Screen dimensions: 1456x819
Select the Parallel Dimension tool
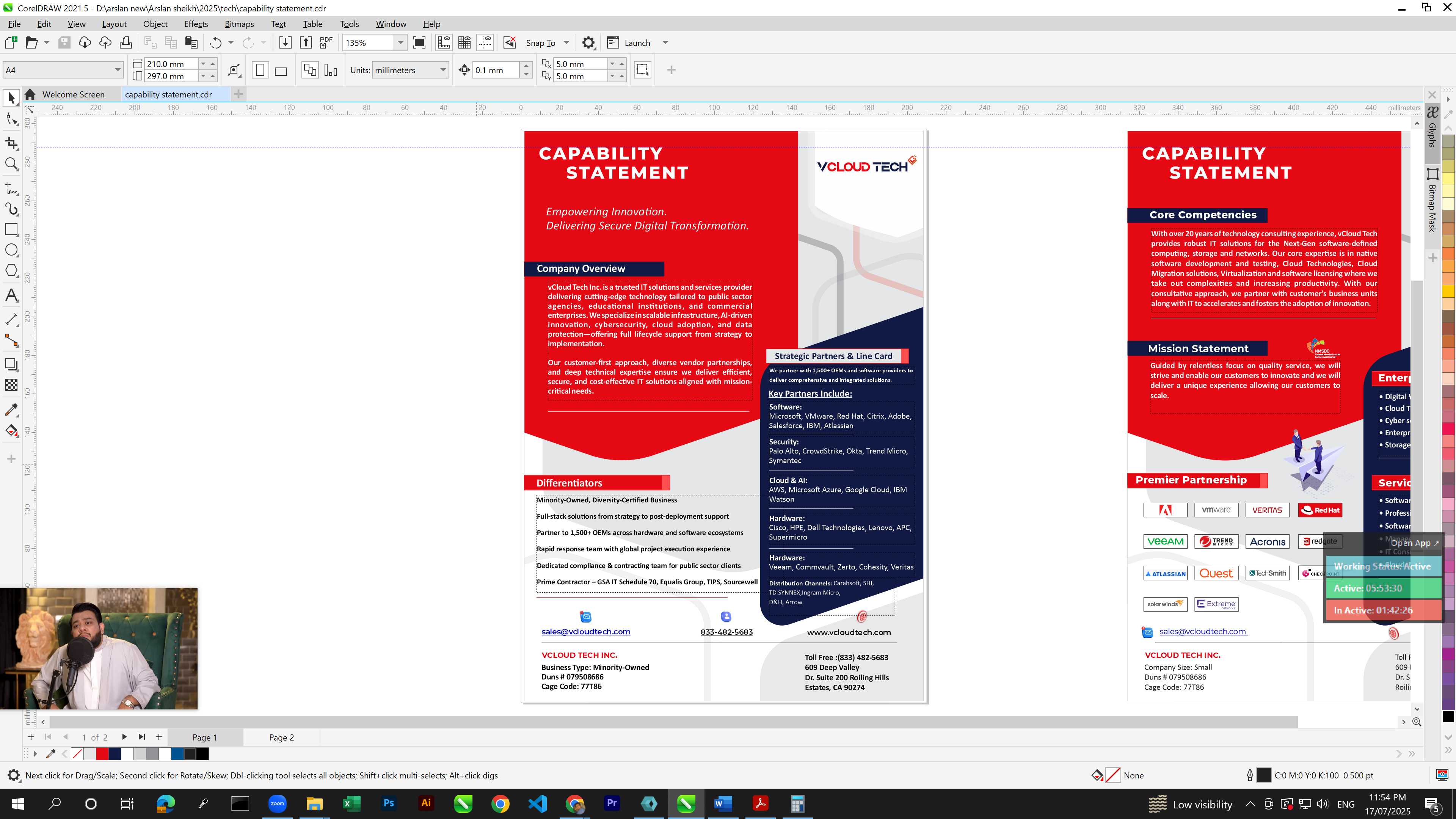(11, 319)
